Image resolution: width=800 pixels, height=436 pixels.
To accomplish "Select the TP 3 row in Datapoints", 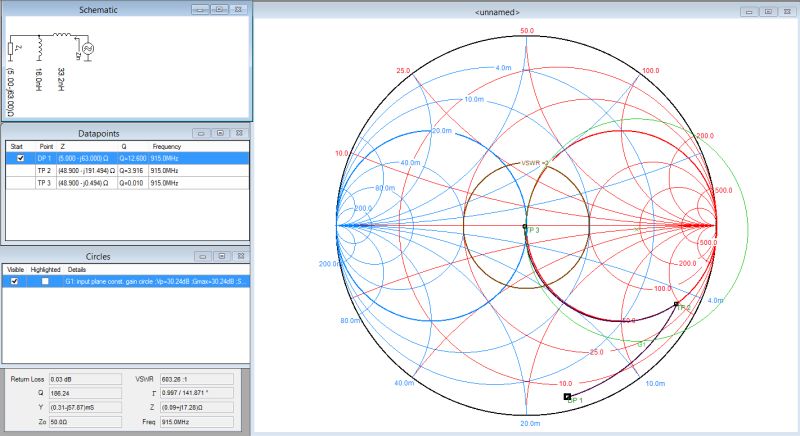I will tap(128, 183).
